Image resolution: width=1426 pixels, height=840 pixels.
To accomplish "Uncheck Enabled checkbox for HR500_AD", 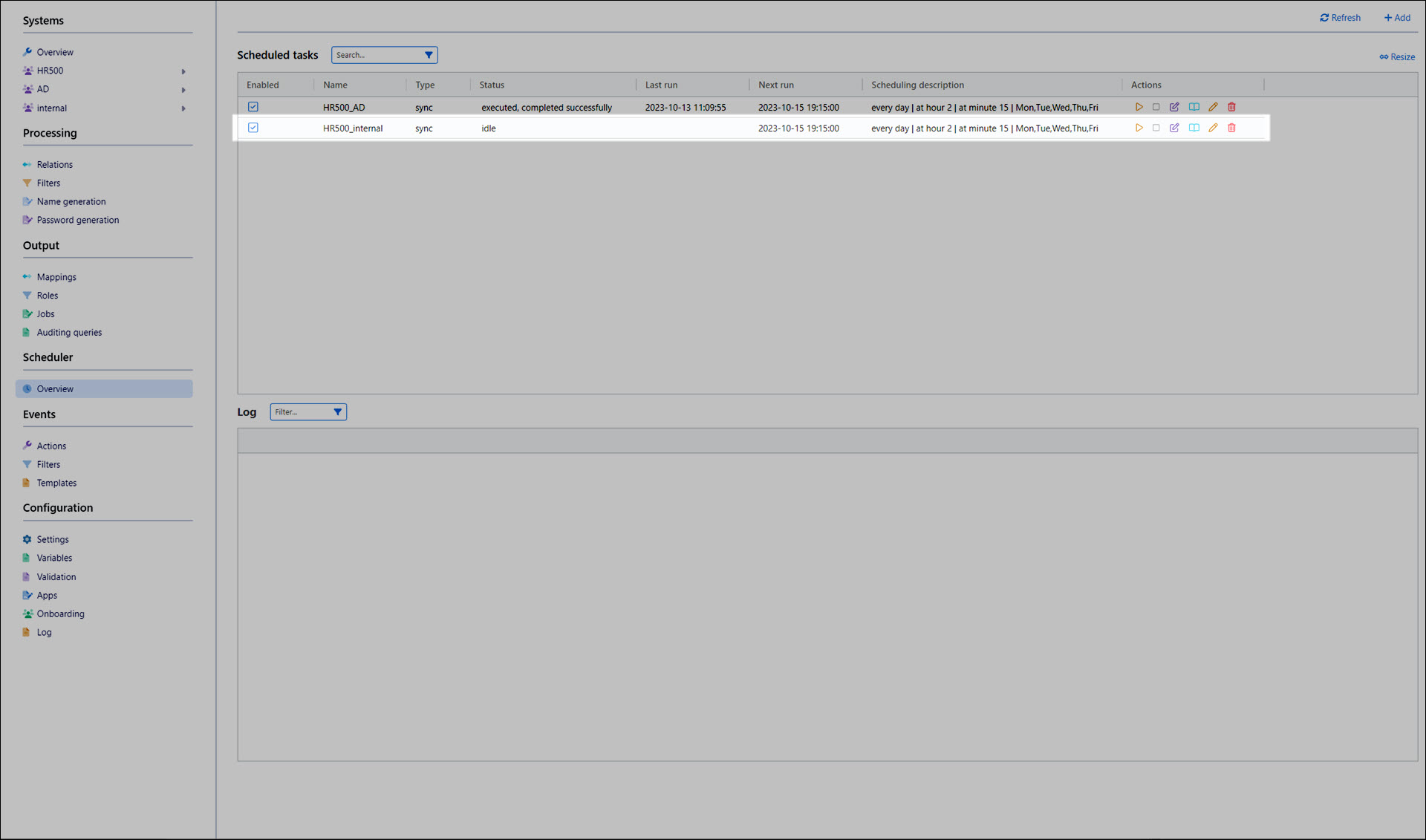I will pos(253,107).
